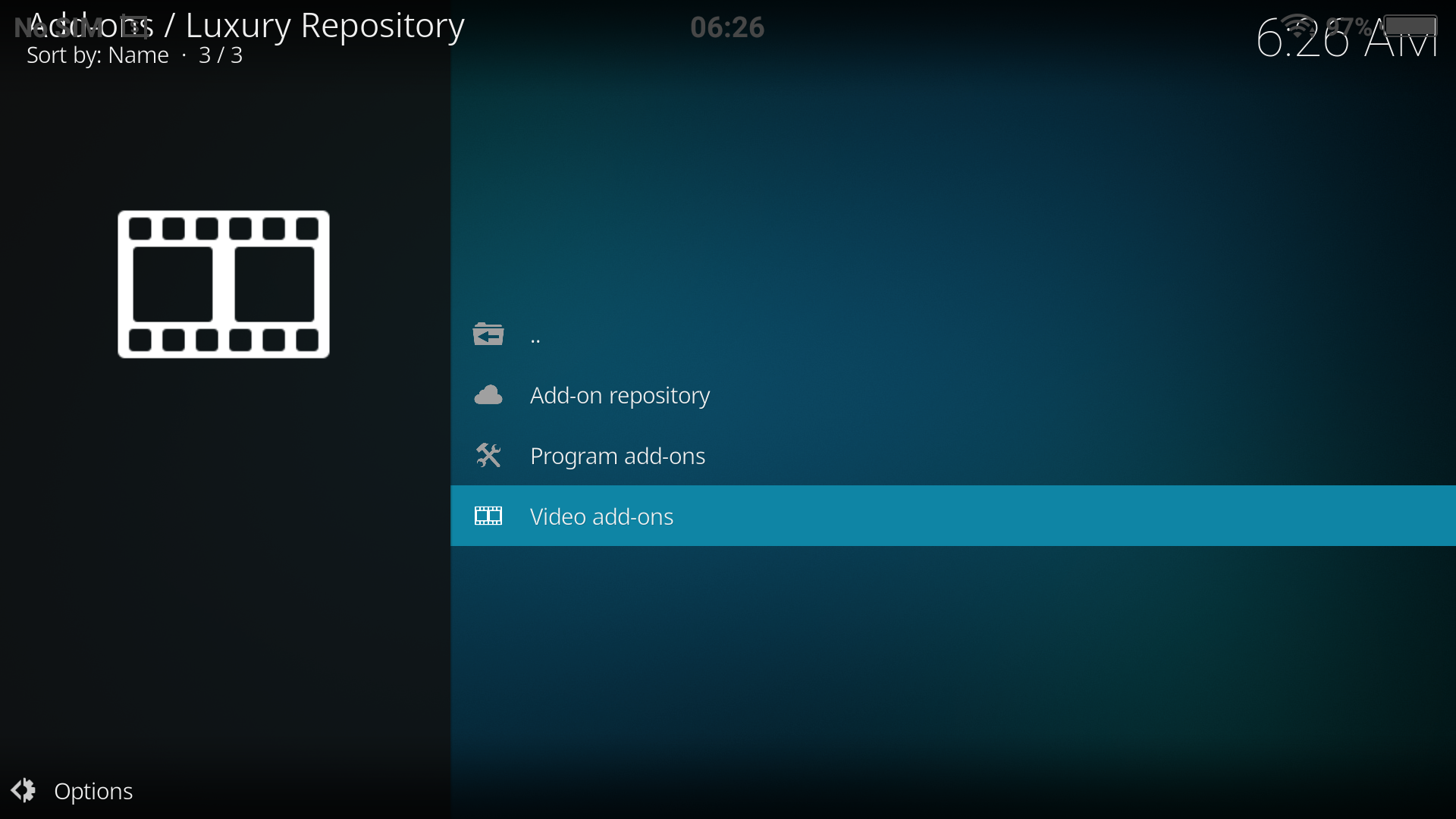Open the Add-on repository entry
1456x819 pixels.
[x=620, y=394]
